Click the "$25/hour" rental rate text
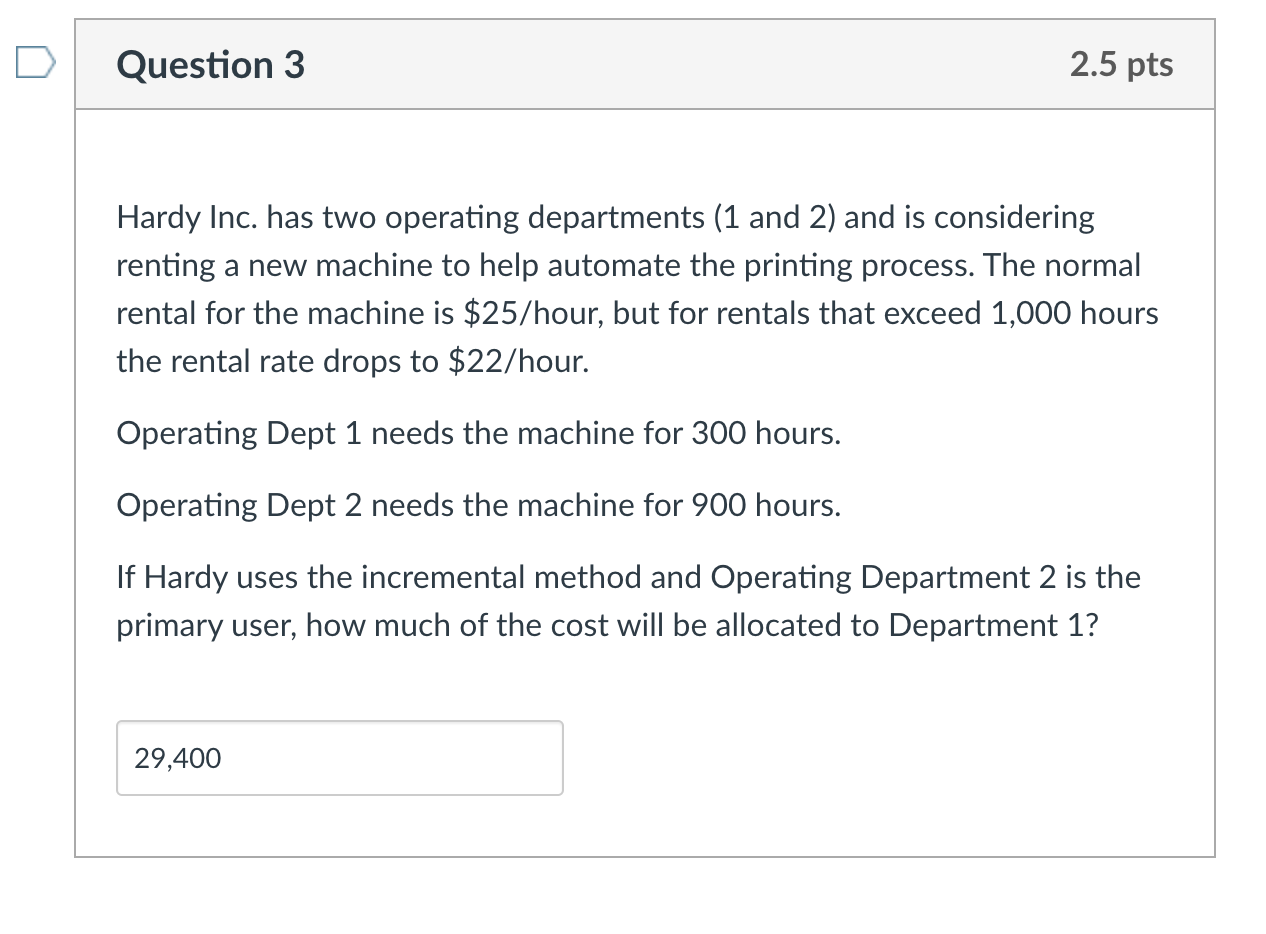Screen dimensions: 1266x934 point(534,313)
